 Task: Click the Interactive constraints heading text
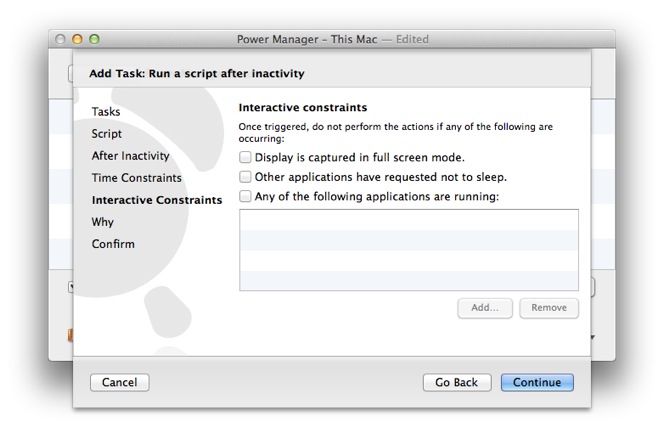click(x=303, y=108)
